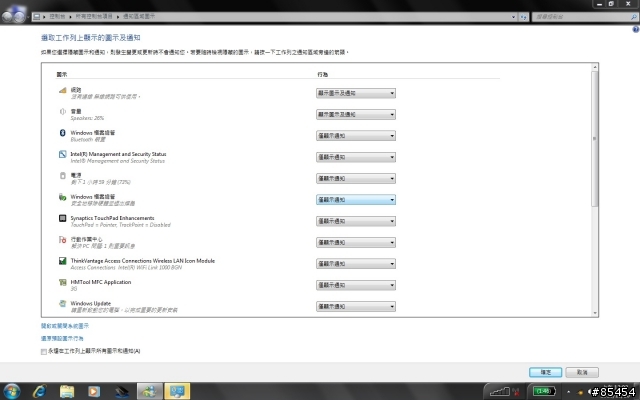Viewport: 640px width, 400px height.
Task: Show hidden tray icons arrow
Action: click(x=568, y=392)
